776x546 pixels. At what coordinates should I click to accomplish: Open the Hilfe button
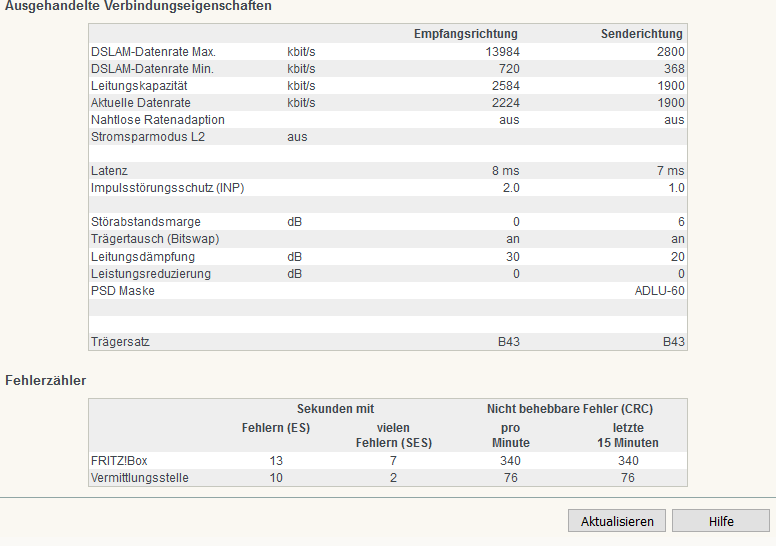[x=721, y=521]
